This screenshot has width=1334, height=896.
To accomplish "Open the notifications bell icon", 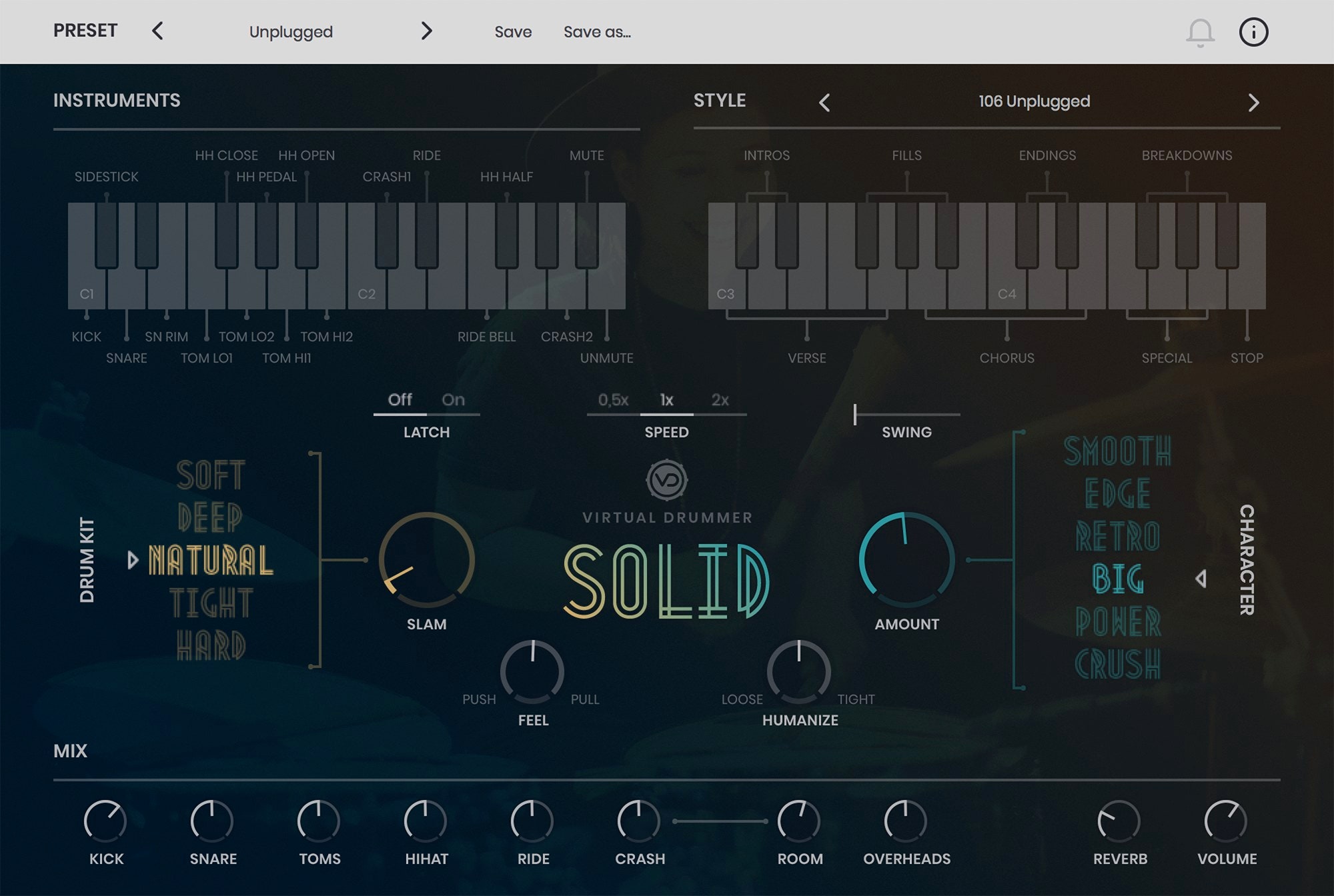I will pyautogui.click(x=1200, y=32).
